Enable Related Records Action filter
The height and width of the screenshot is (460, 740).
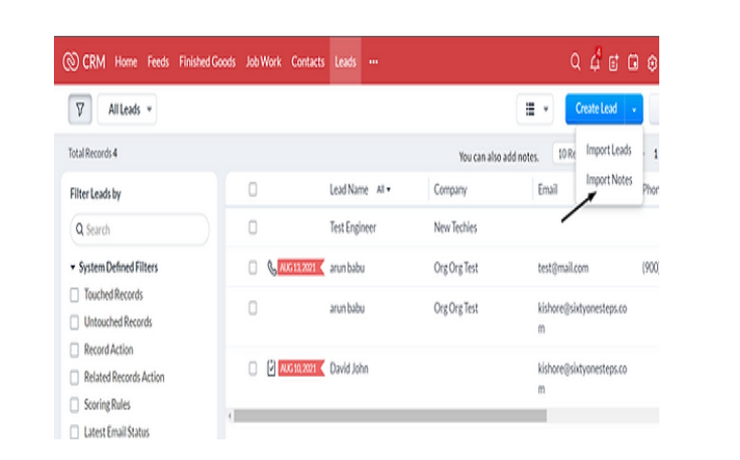pos(74,377)
